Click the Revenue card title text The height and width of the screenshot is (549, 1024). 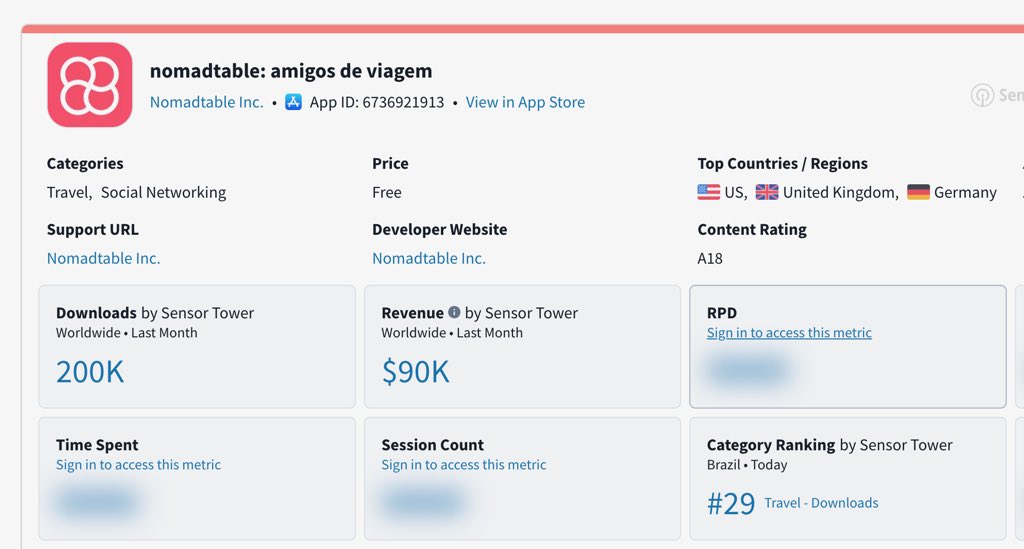[x=413, y=313]
